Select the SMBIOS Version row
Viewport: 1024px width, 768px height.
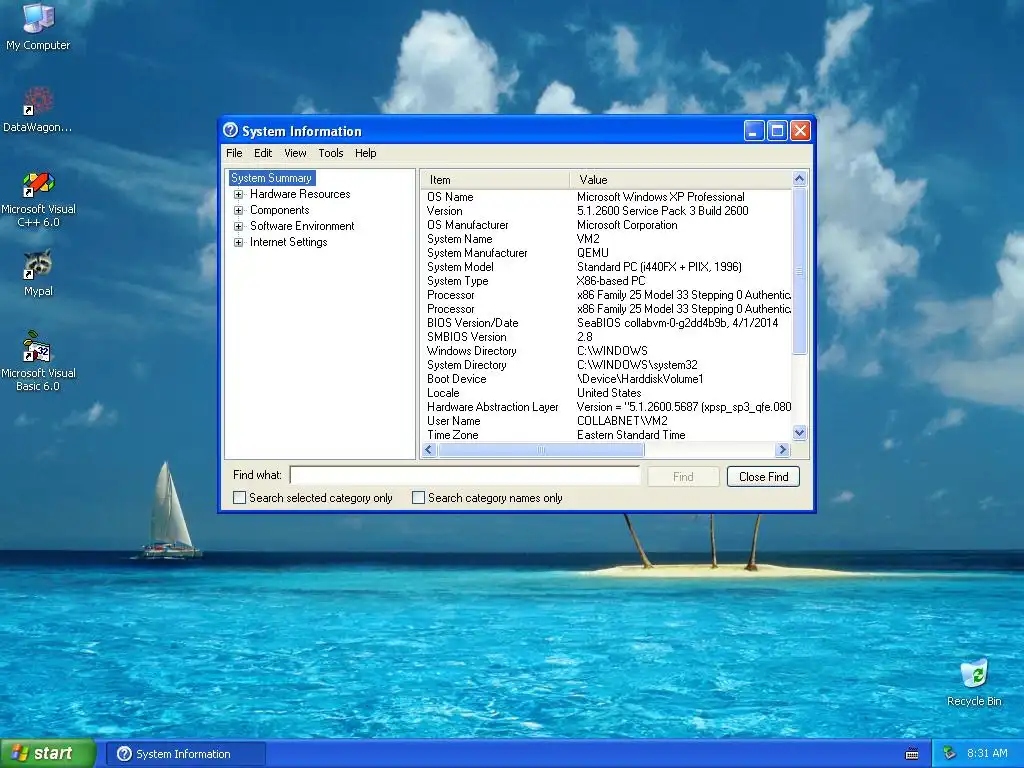pyautogui.click(x=606, y=337)
